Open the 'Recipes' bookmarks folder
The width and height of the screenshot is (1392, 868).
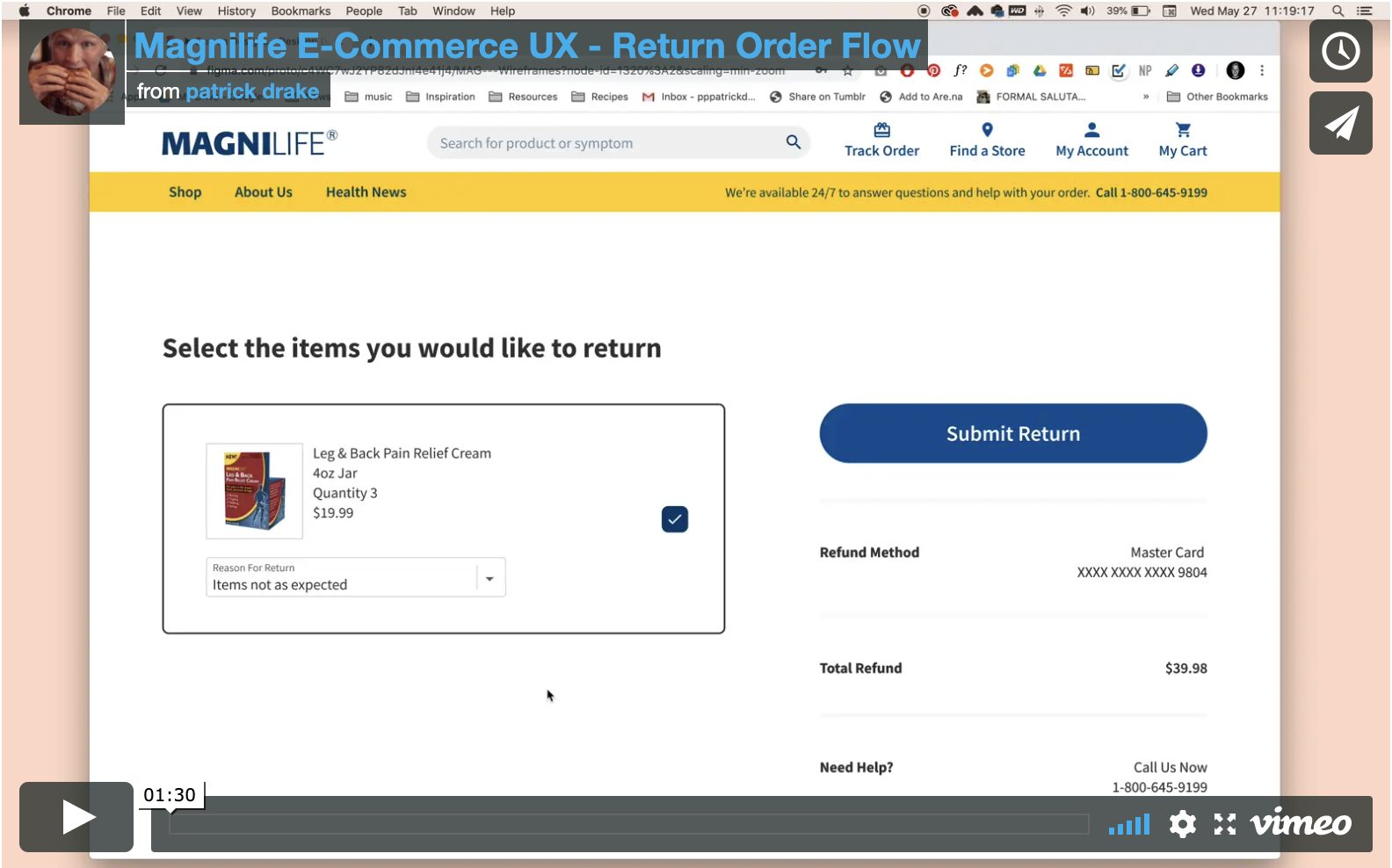point(599,97)
